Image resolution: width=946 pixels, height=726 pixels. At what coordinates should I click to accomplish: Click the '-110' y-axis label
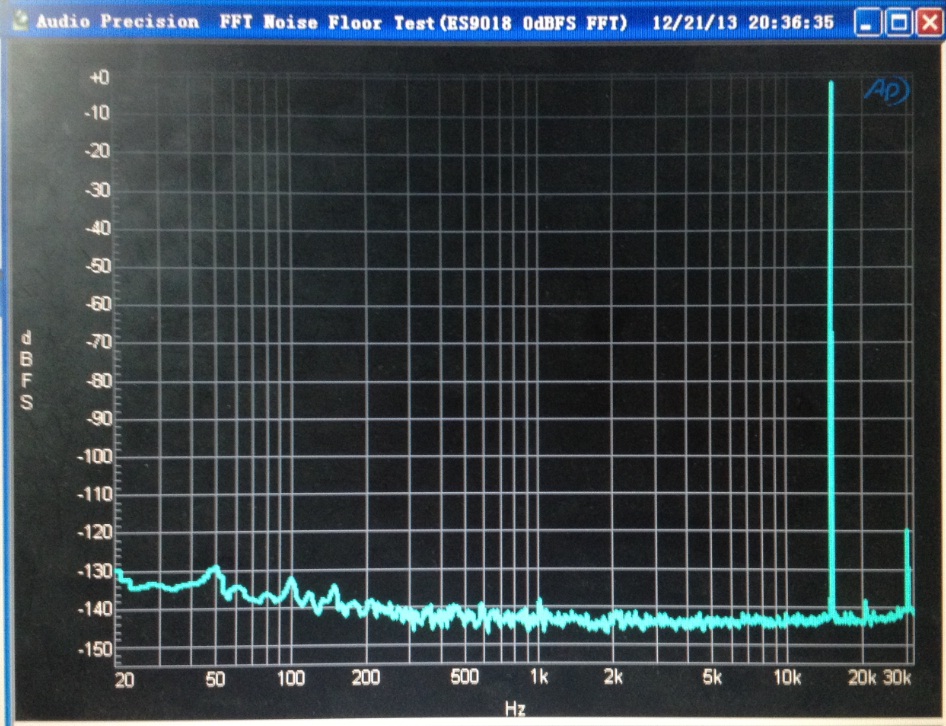95,495
